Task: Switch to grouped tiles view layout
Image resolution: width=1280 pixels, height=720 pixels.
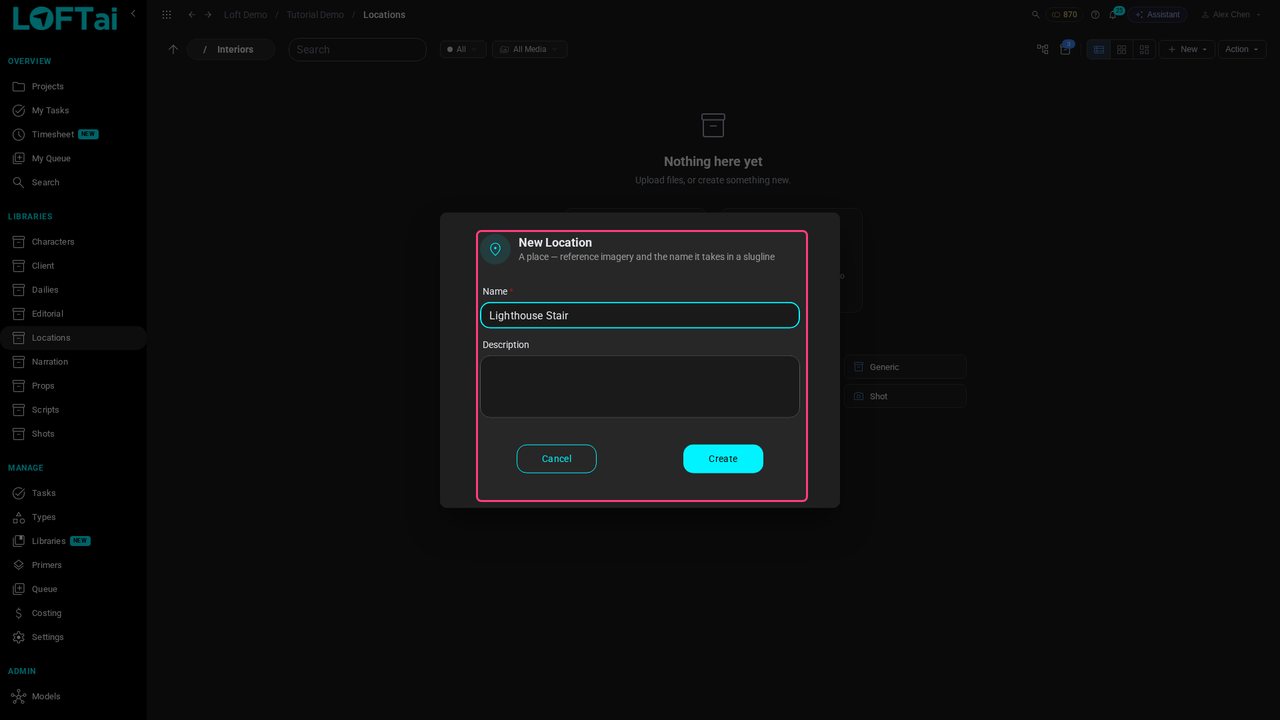Action: click(x=1145, y=49)
